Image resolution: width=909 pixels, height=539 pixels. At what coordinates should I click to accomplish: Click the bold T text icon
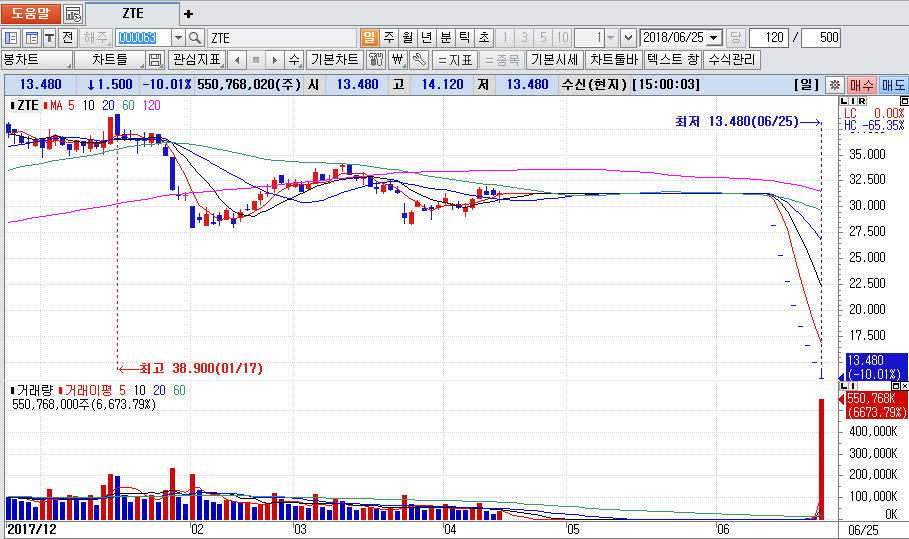click(x=48, y=38)
